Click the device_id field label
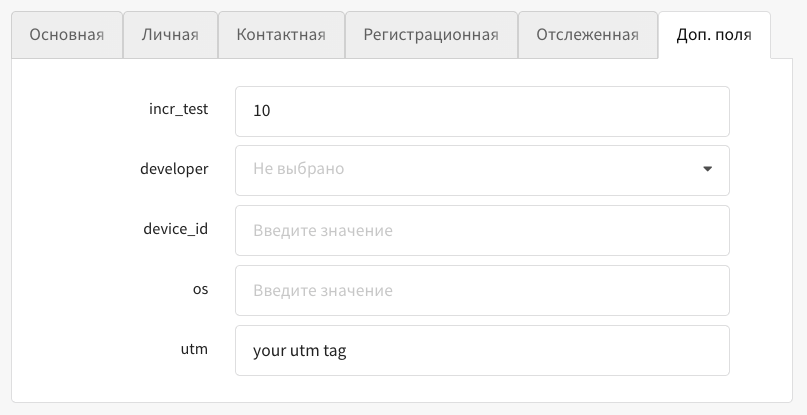807x415 pixels. pyautogui.click(x=176, y=229)
